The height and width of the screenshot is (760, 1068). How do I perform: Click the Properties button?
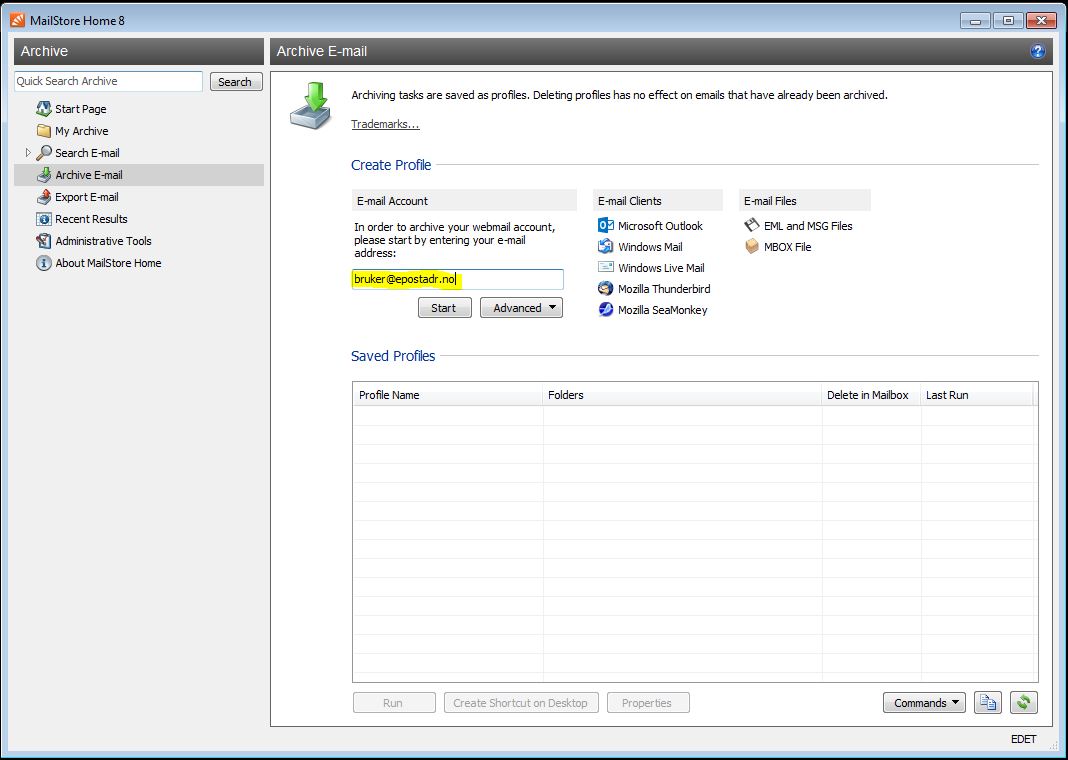point(648,703)
